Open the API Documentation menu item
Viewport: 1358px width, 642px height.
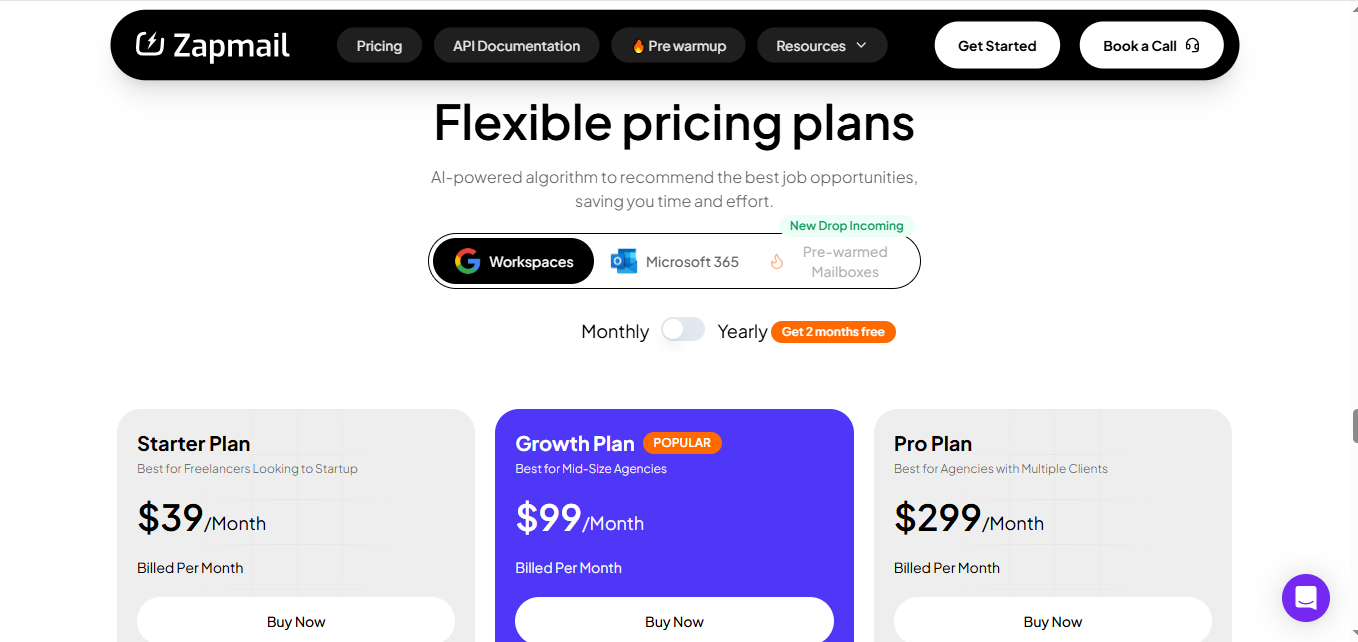pyautogui.click(x=516, y=45)
